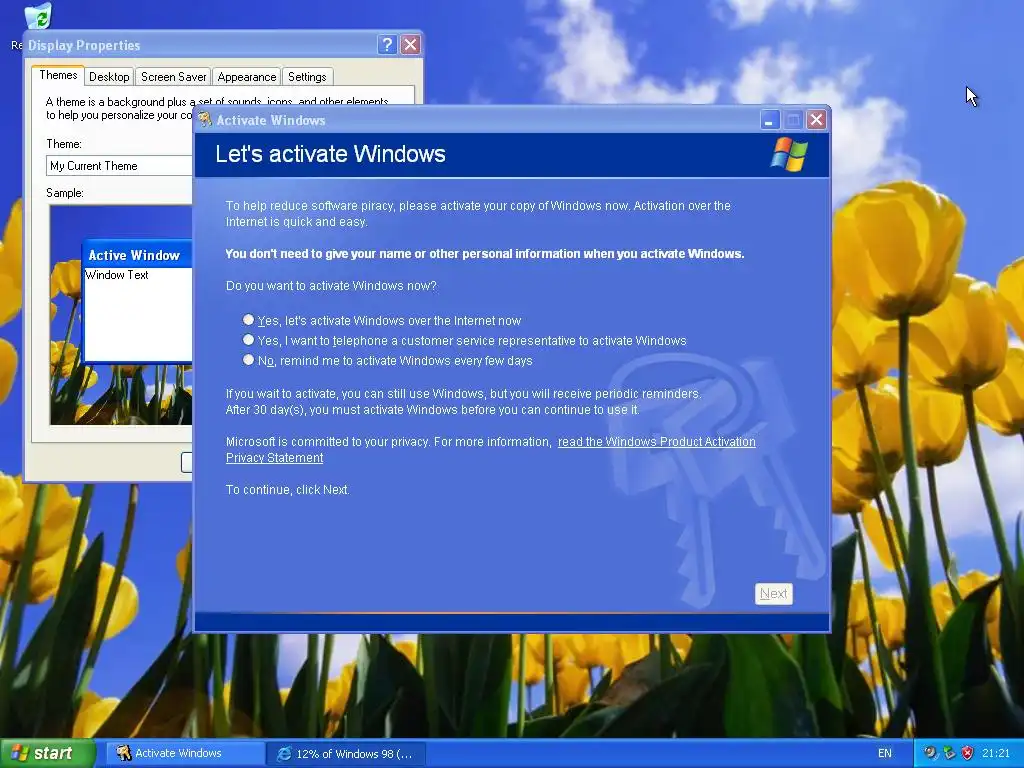The image size is (1024, 768).
Task: Click "Do you want to activate Windows now?" text
Action: 331,285
